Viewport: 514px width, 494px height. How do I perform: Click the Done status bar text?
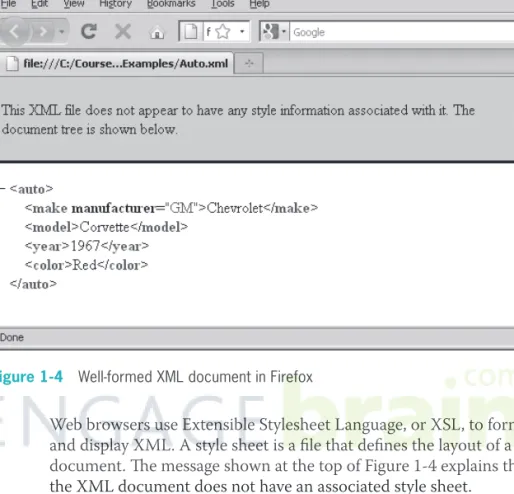tap(12, 337)
